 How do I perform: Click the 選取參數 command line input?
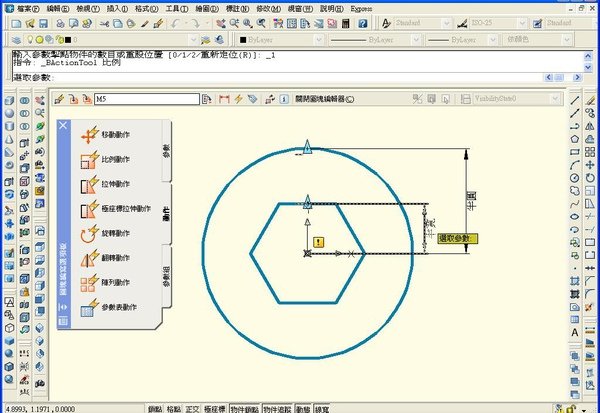click(277, 78)
